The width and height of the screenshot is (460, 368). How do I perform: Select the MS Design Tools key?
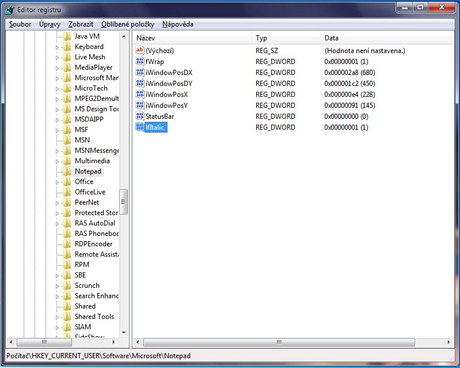tap(96, 109)
